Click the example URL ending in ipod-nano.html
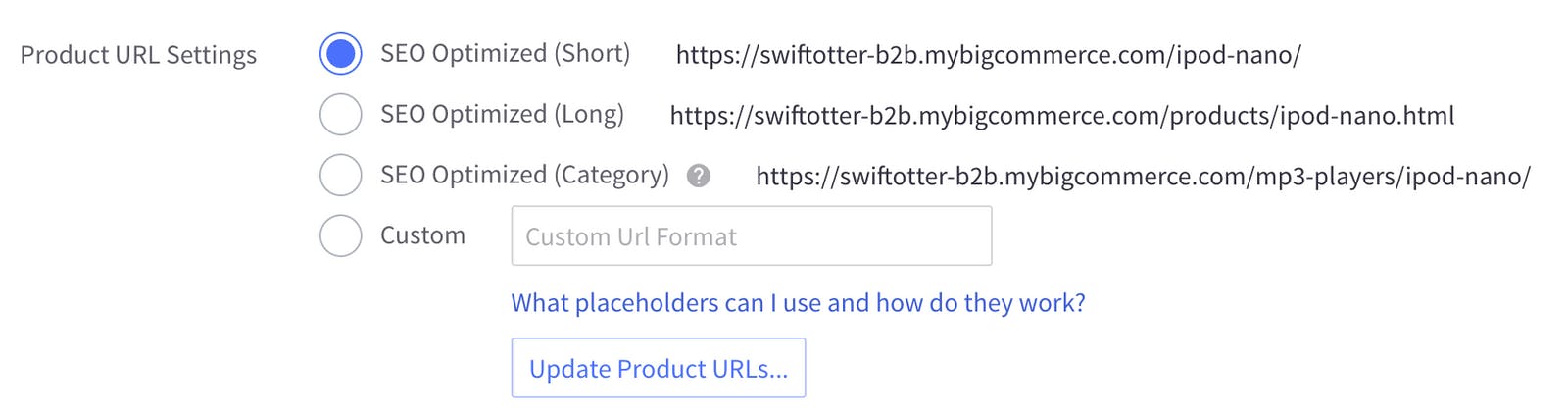This screenshot has height=416, width=1568. coord(1062,116)
